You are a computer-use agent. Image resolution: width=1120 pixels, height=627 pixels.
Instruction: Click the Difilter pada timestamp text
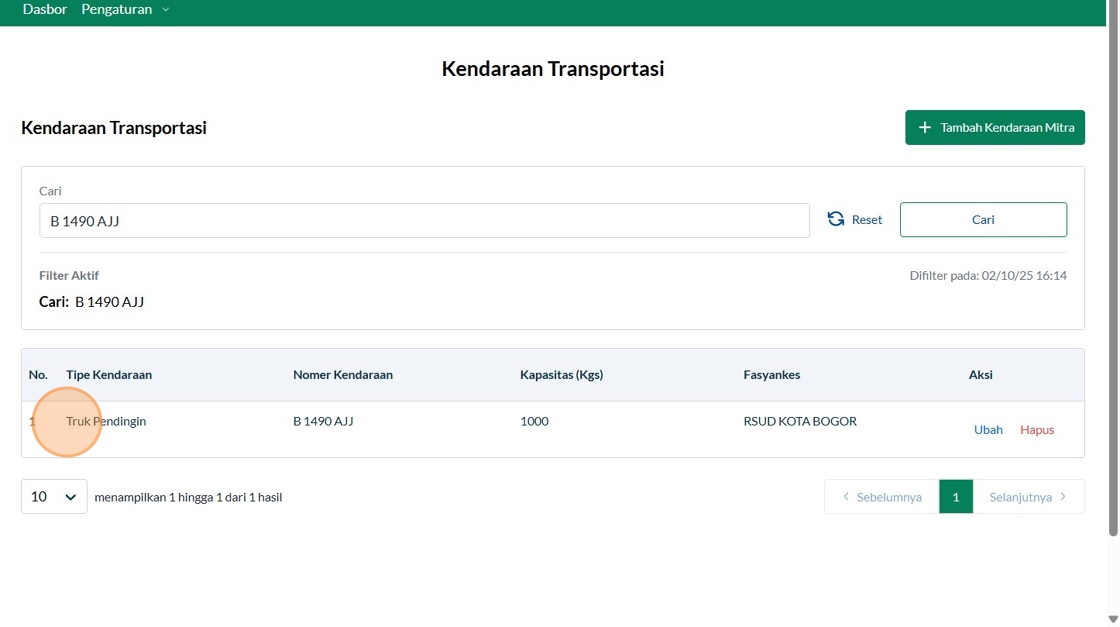pos(988,275)
